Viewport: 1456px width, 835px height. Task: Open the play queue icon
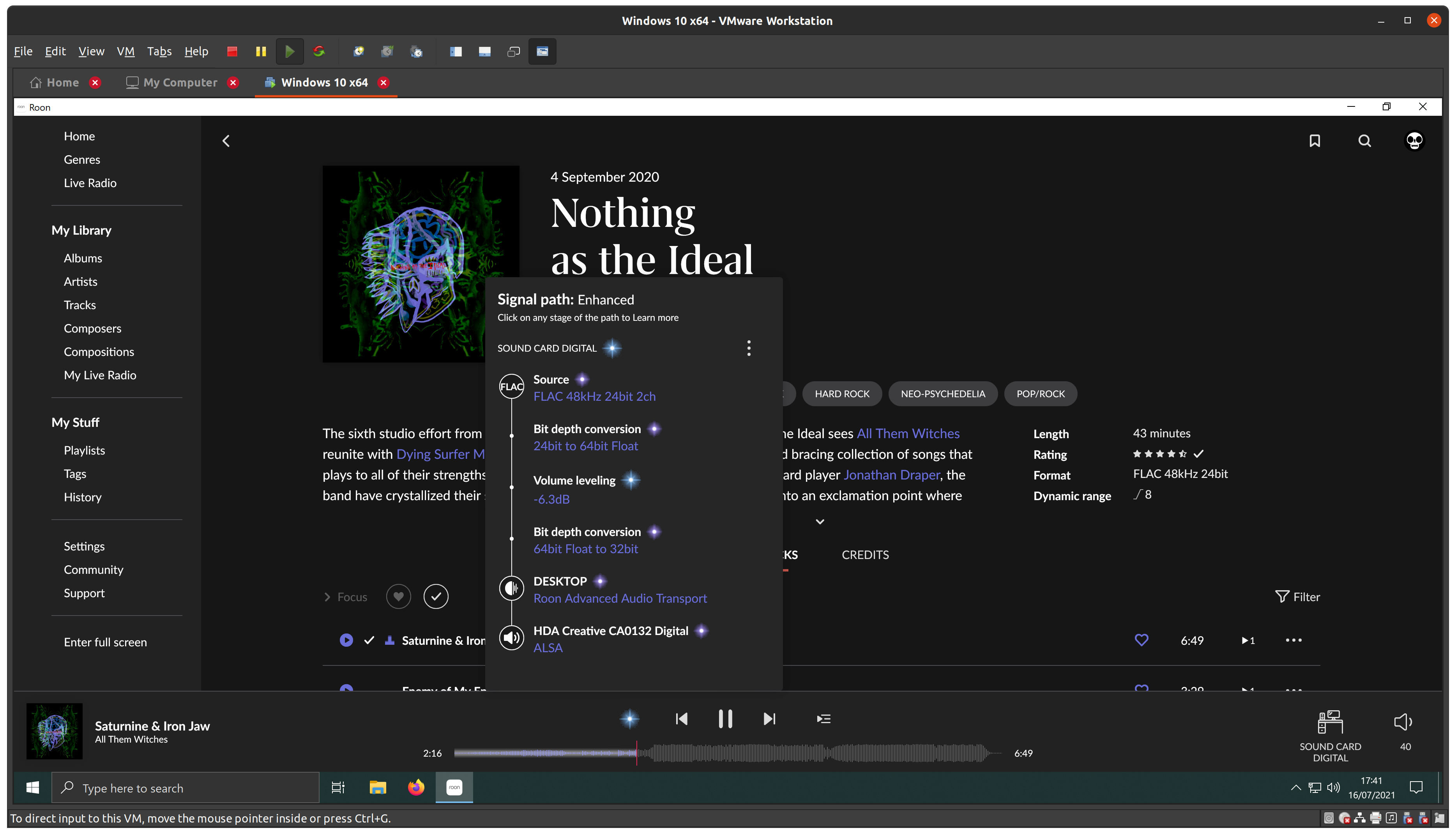pyautogui.click(x=824, y=718)
